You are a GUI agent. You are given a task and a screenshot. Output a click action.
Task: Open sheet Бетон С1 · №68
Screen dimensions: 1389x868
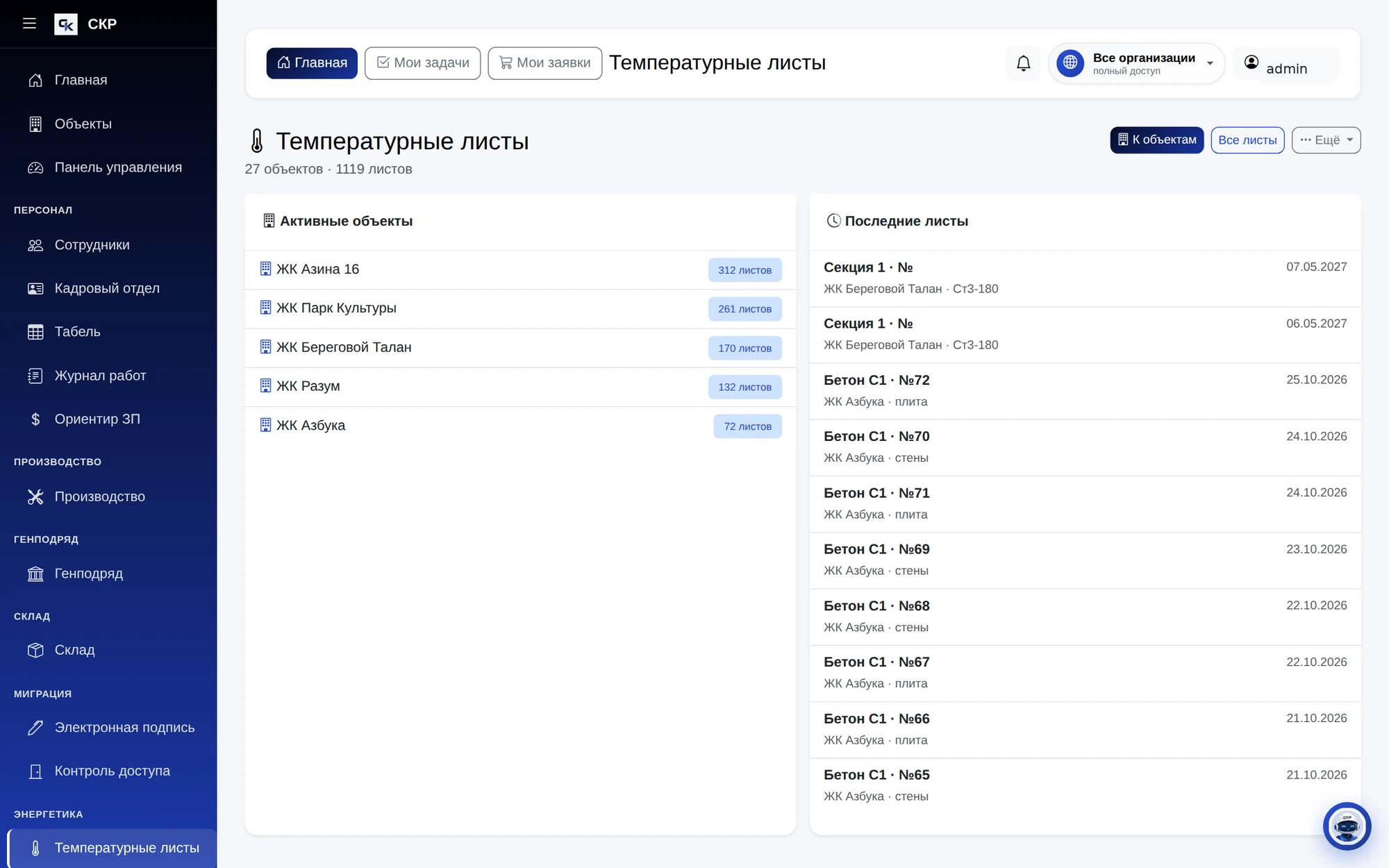pos(1085,617)
